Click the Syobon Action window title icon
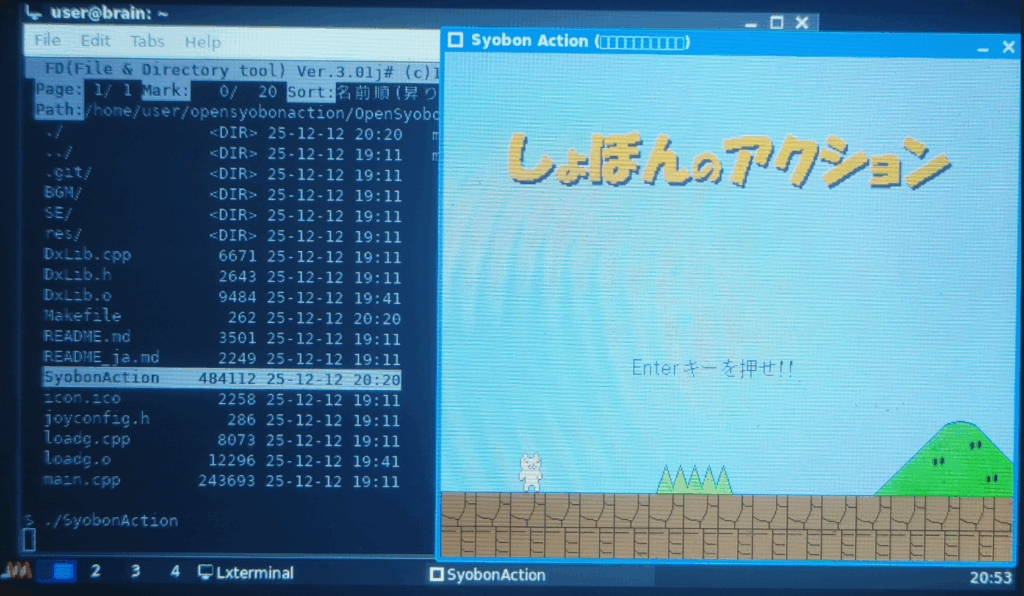Image resolution: width=1024 pixels, height=596 pixels. pyautogui.click(x=456, y=40)
